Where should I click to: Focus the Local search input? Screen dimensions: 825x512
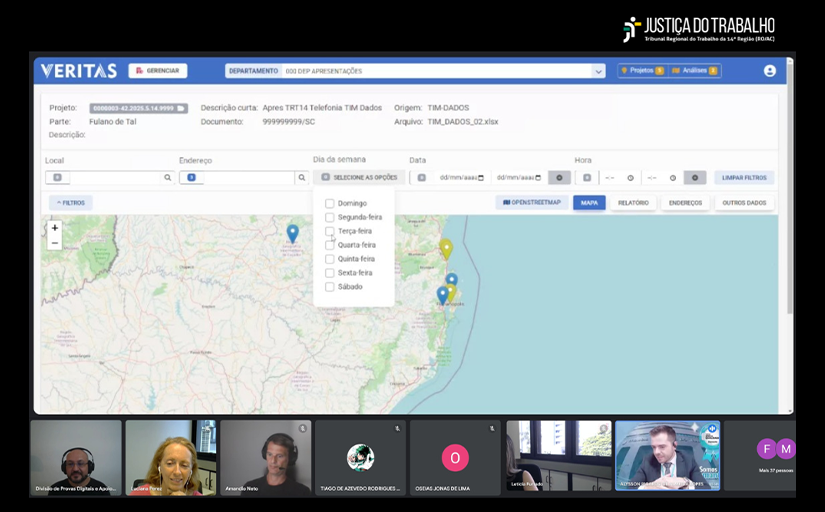[115, 178]
